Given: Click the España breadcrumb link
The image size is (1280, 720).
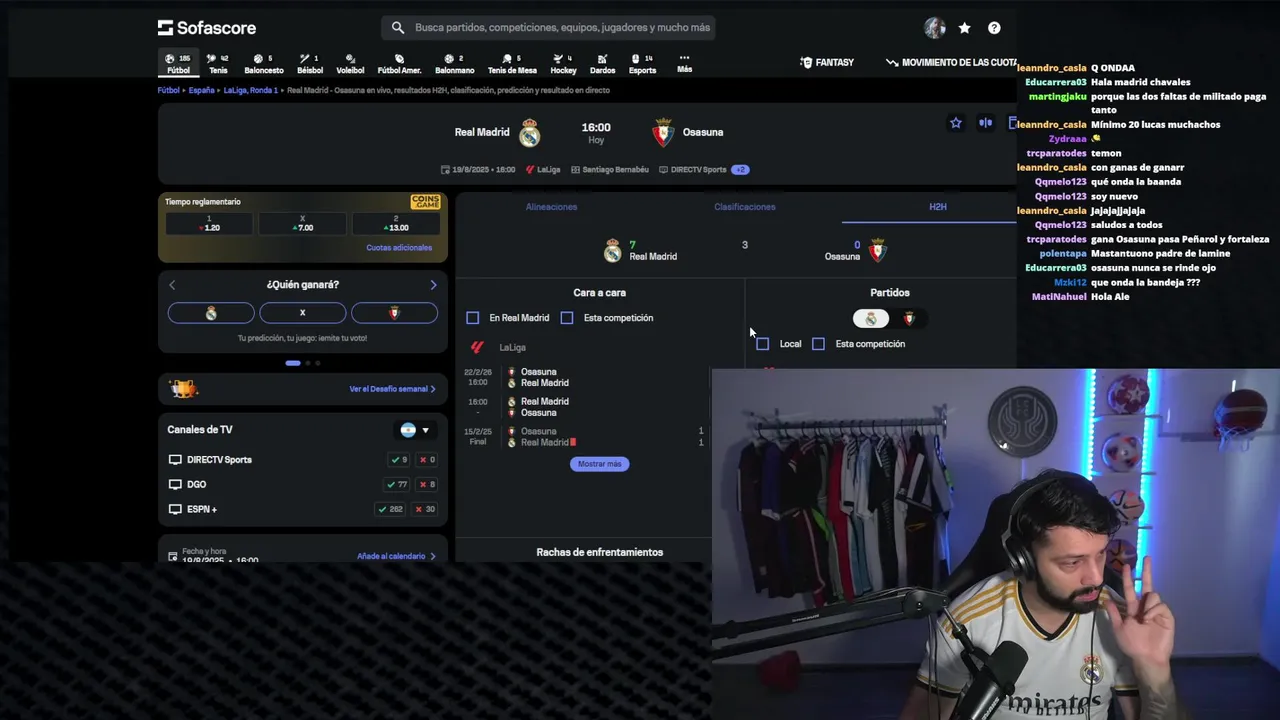Looking at the screenshot, I should (x=202, y=90).
